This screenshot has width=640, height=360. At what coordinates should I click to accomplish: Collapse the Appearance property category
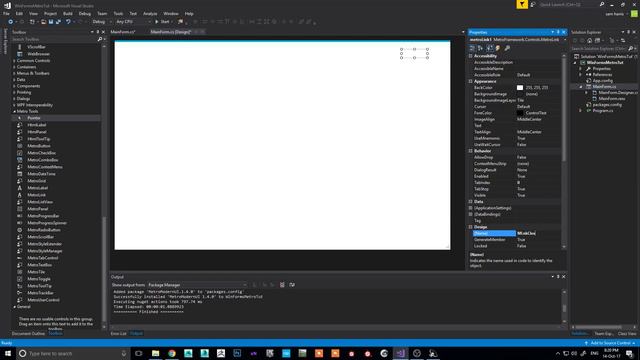[x=471, y=81]
